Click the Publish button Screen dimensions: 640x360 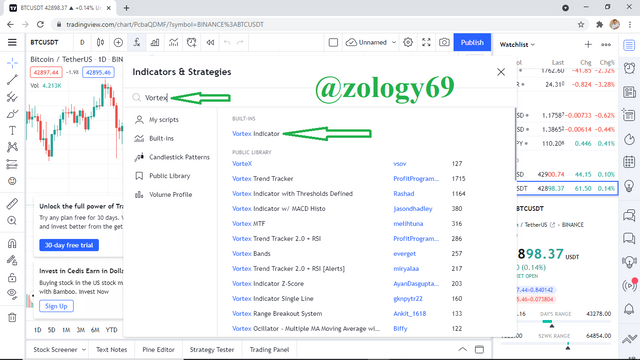point(472,42)
